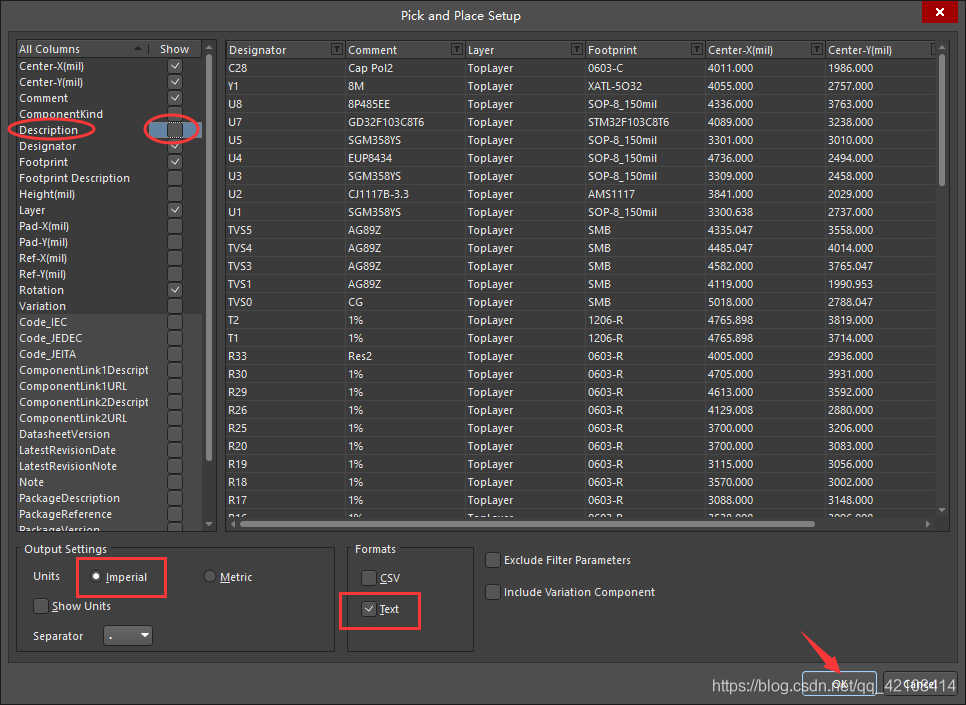Sort table by Footprint header
Viewport: 966px width, 705px height.
[x=644, y=49]
